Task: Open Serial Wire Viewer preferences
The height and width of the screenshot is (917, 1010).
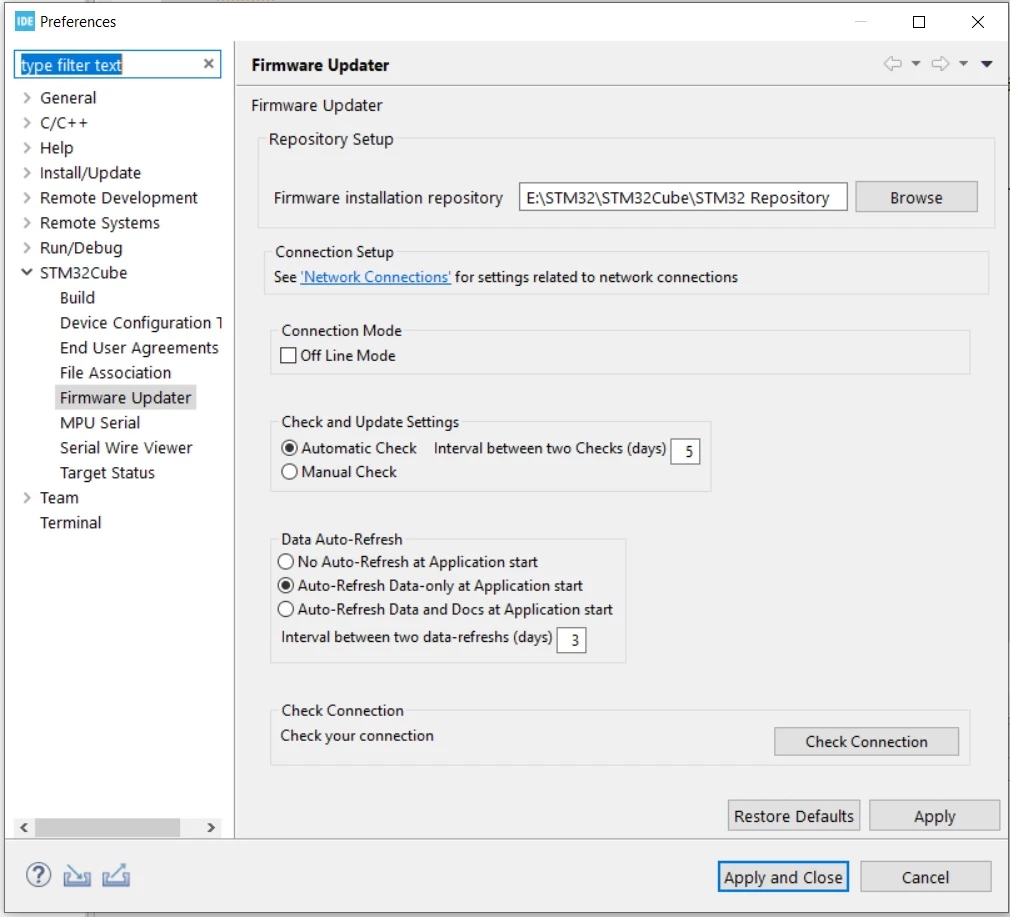Action: click(x=126, y=448)
